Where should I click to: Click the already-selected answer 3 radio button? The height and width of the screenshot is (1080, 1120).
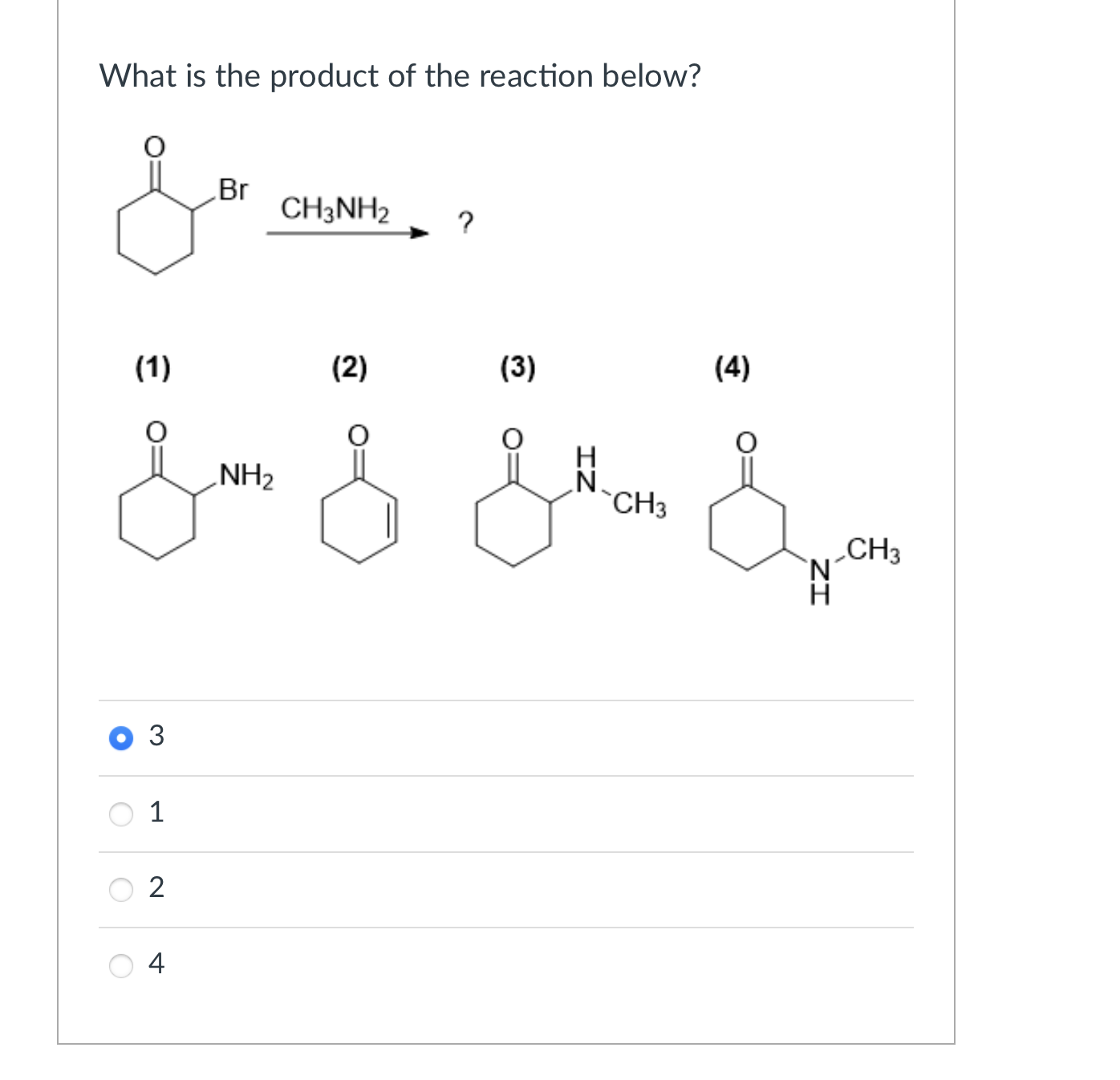(x=120, y=738)
